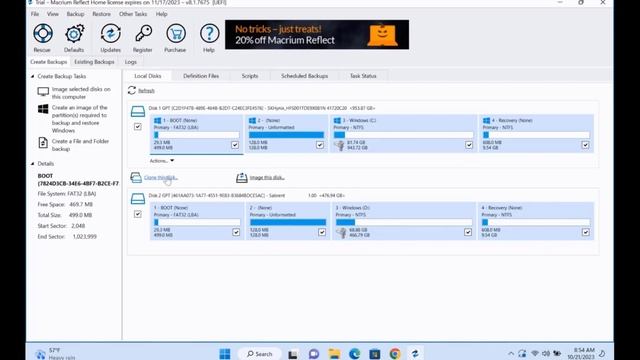Click Create a File and Folder backup
The width and height of the screenshot is (640, 360).
tap(80, 145)
